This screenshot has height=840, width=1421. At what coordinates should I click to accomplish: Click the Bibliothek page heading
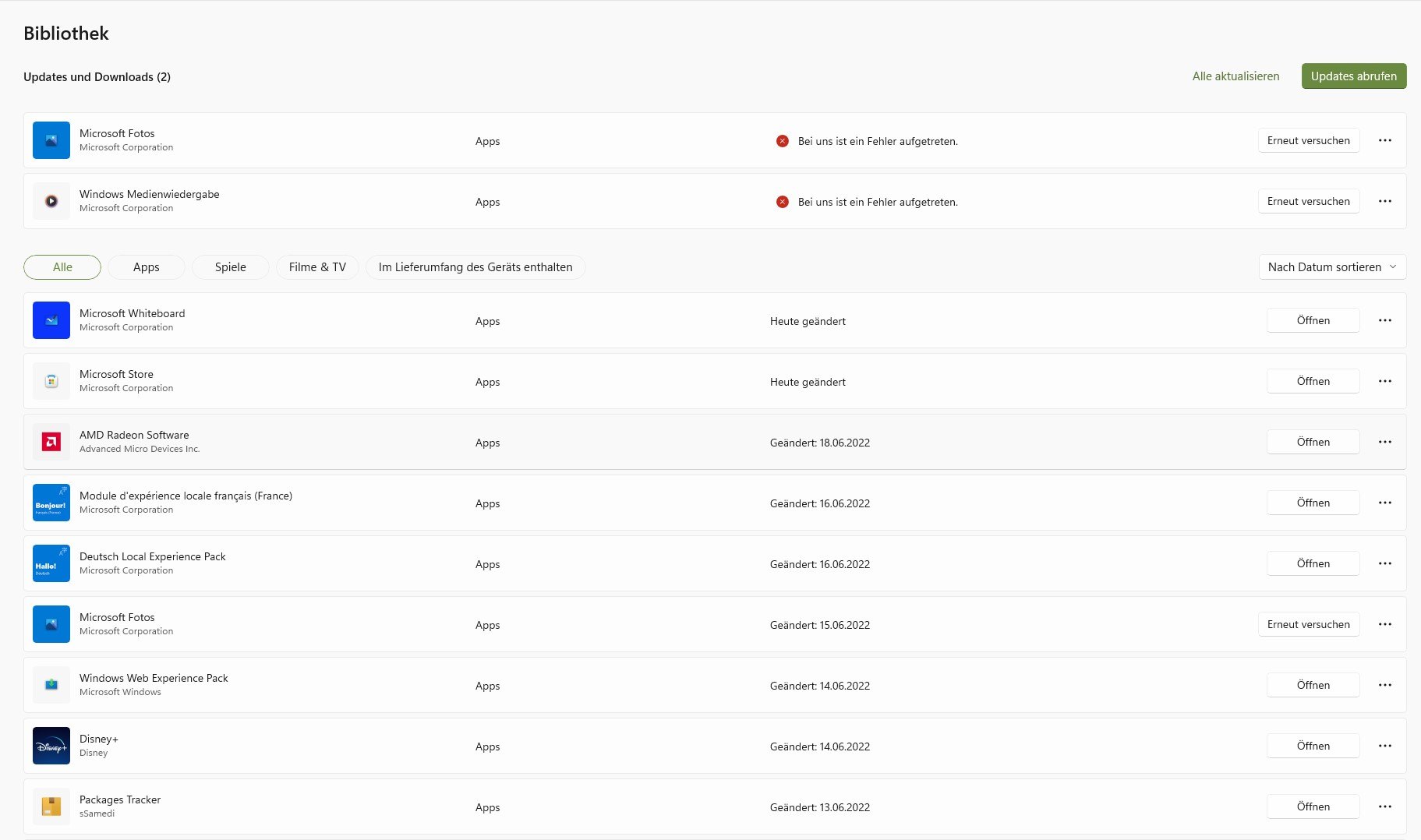66,33
